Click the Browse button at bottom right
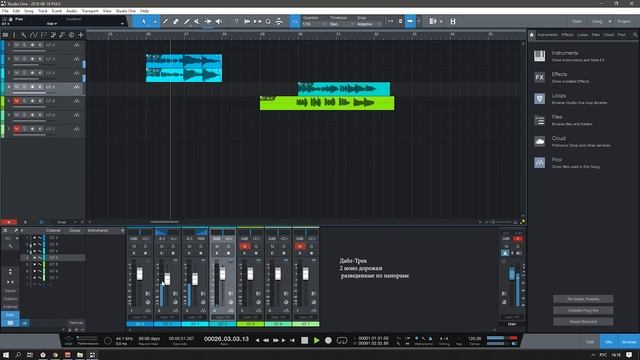The width and height of the screenshot is (640, 360). coord(629,342)
